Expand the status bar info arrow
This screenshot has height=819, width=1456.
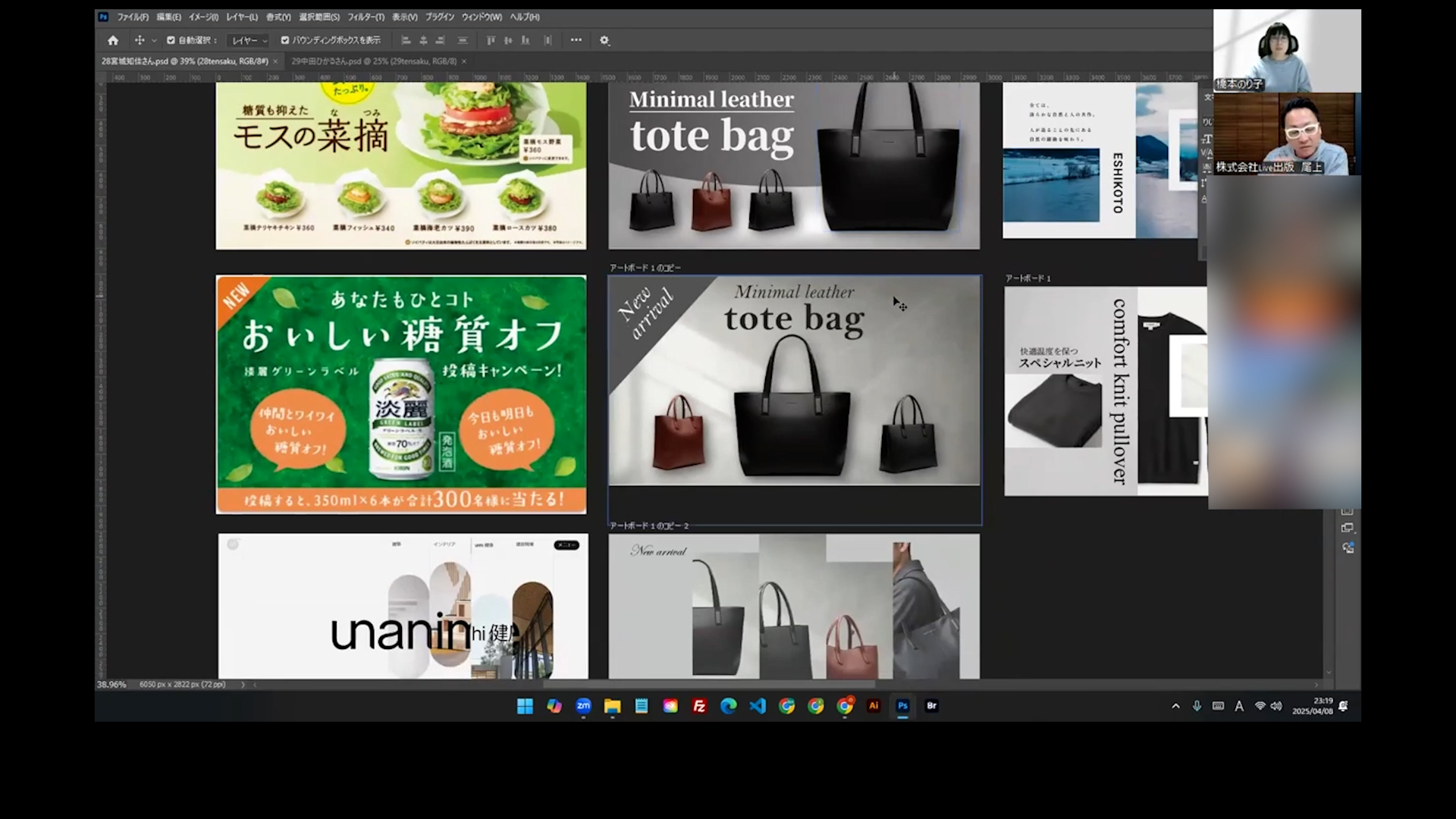click(x=243, y=684)
